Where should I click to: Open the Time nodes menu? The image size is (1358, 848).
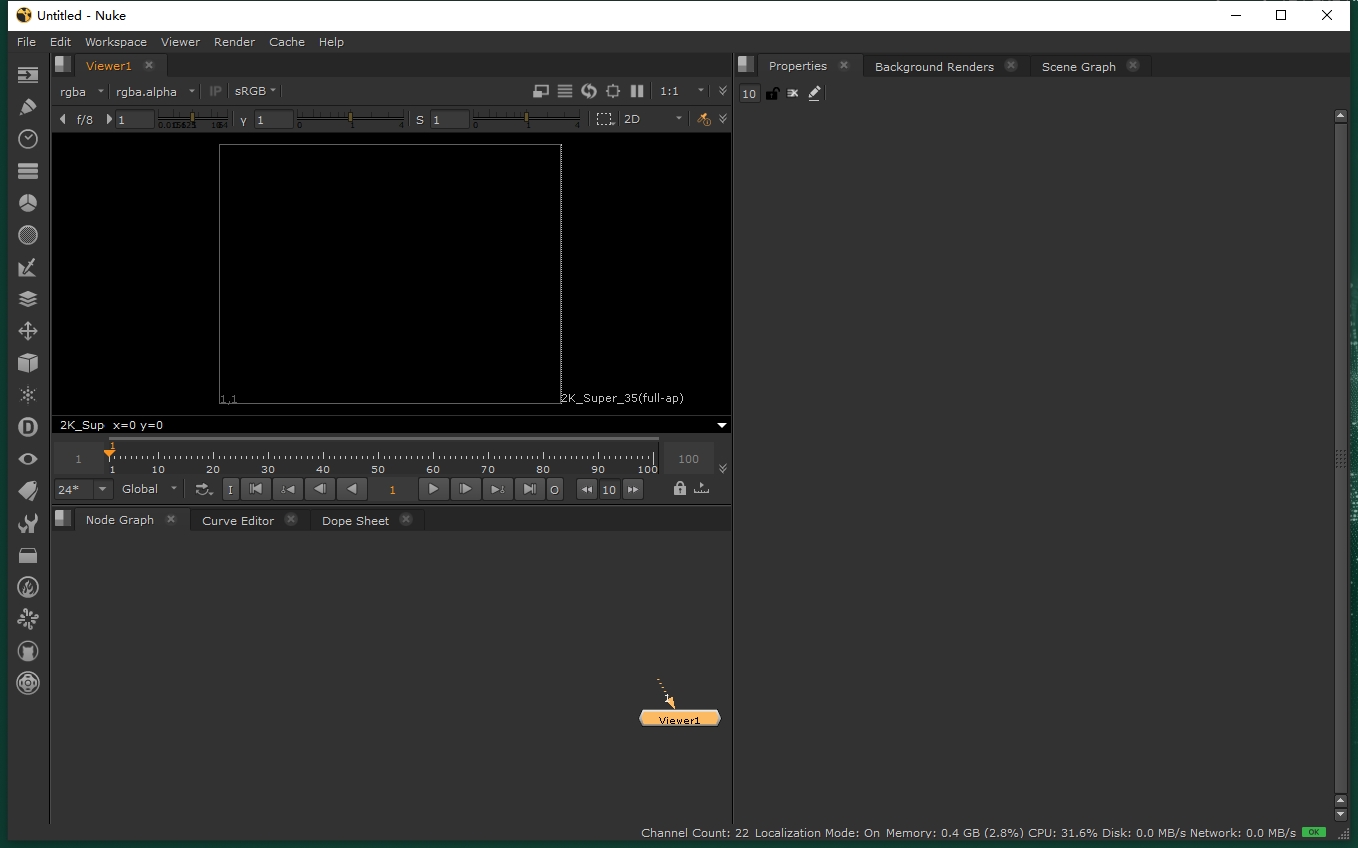27,139
